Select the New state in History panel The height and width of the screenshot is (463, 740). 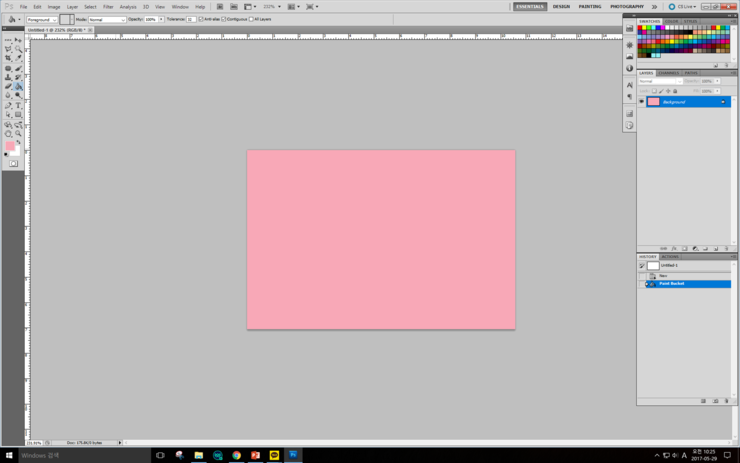(663, 275)
